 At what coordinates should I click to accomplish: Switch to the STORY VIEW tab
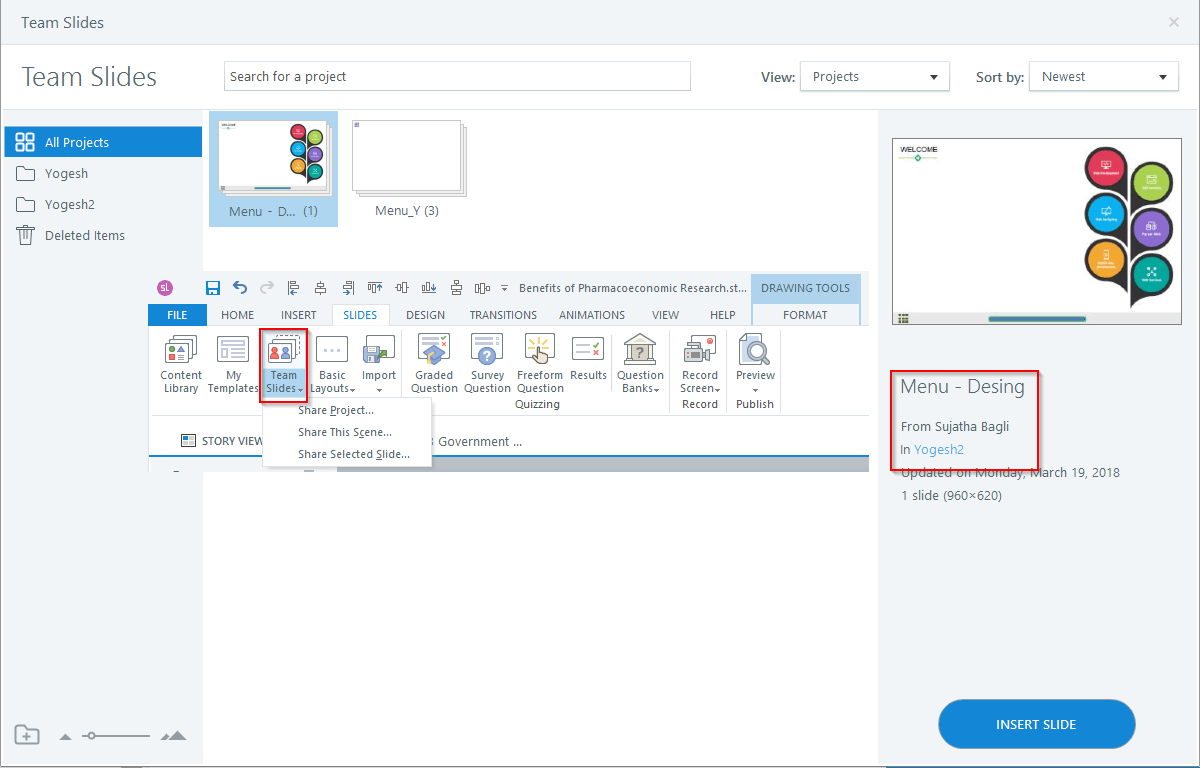pyautogui.click(x=222, y=440)
